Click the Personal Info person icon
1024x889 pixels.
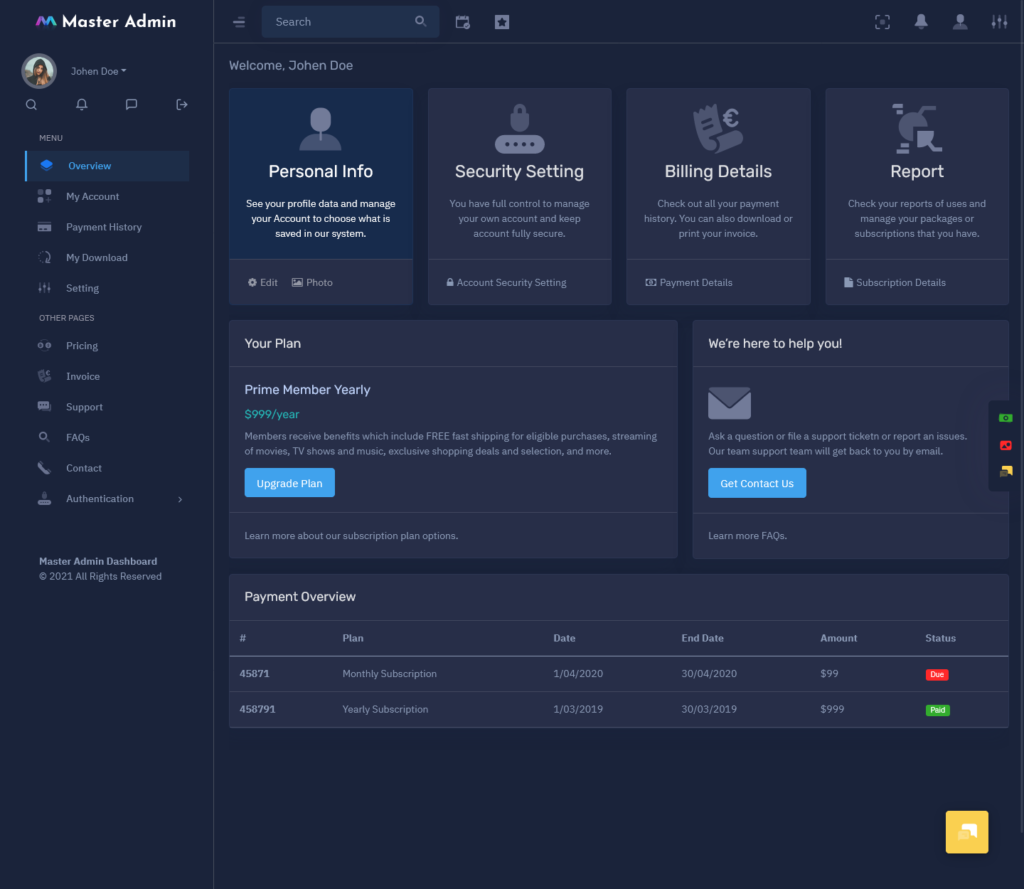tap(321, 128)
